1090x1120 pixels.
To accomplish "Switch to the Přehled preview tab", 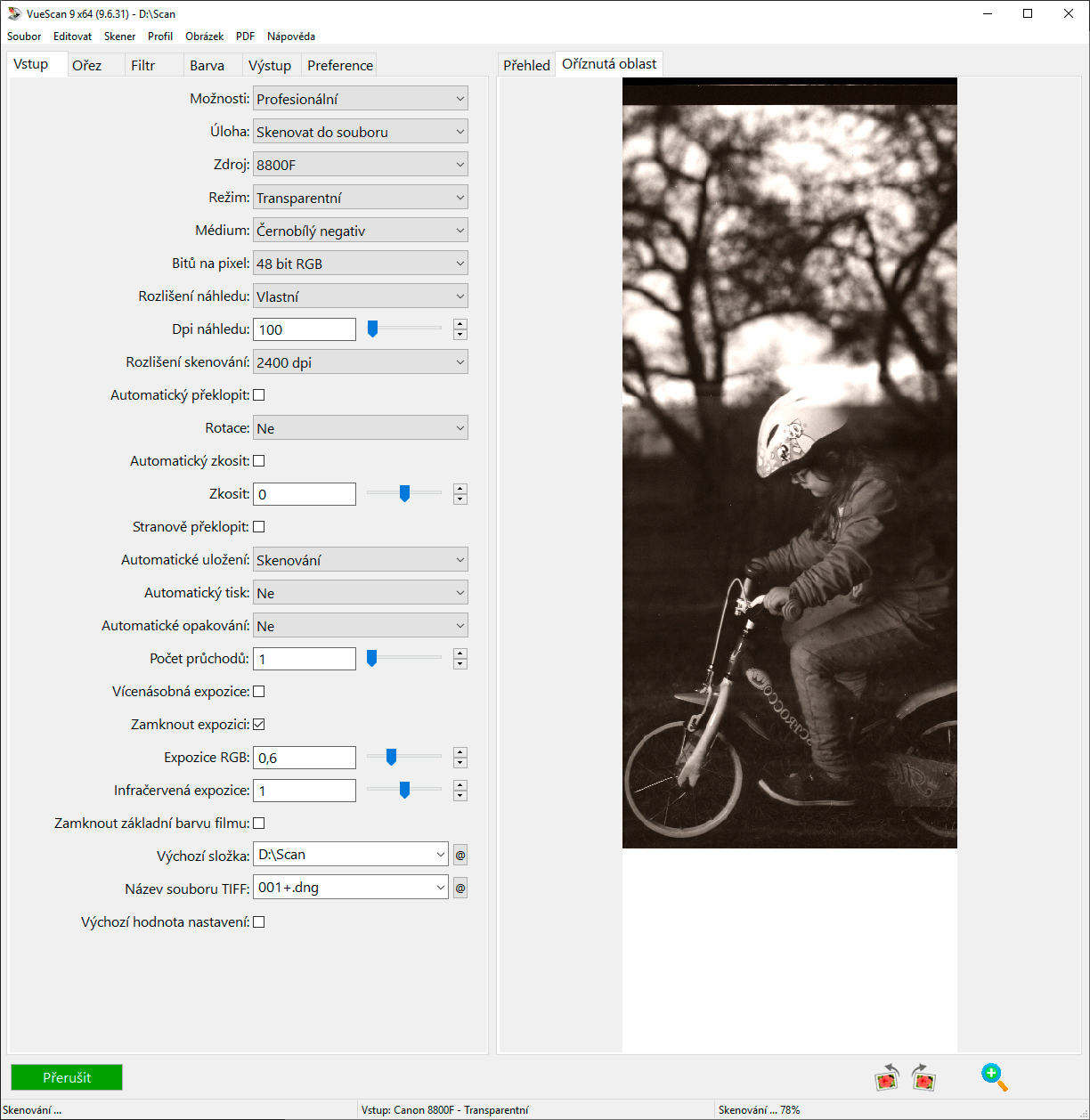I will [526, 65].
